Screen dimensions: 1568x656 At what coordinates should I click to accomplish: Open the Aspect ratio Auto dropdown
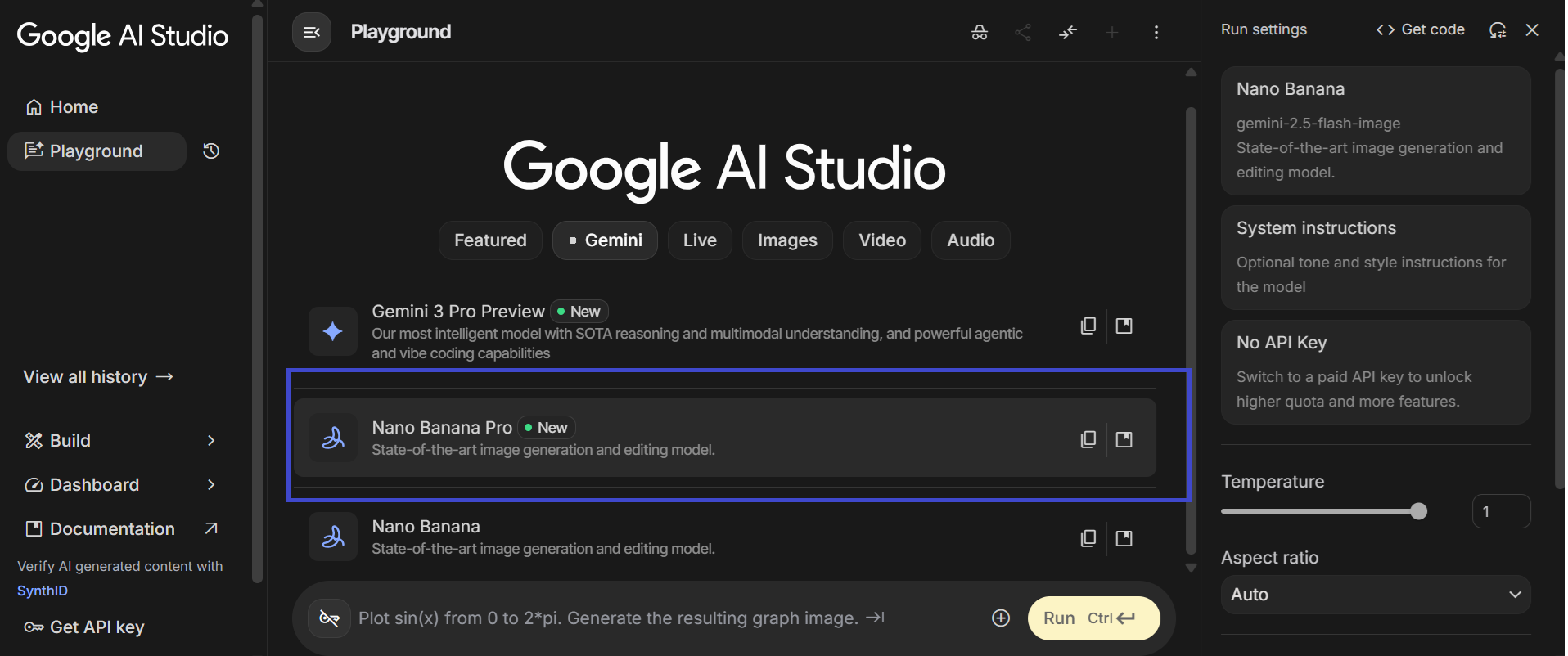click(x=1375, y=595)
